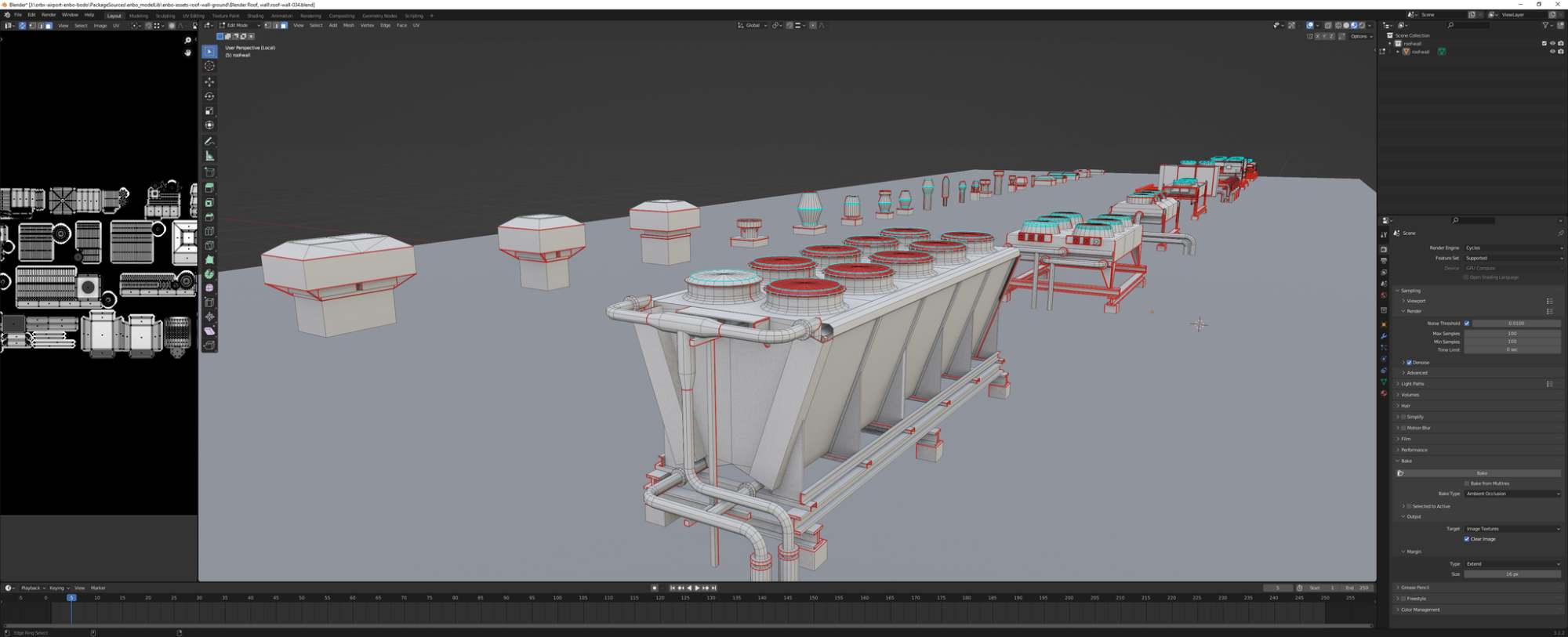Enable the Freestyle checkbox
1568x637 pixels.
coord(1403,599)
